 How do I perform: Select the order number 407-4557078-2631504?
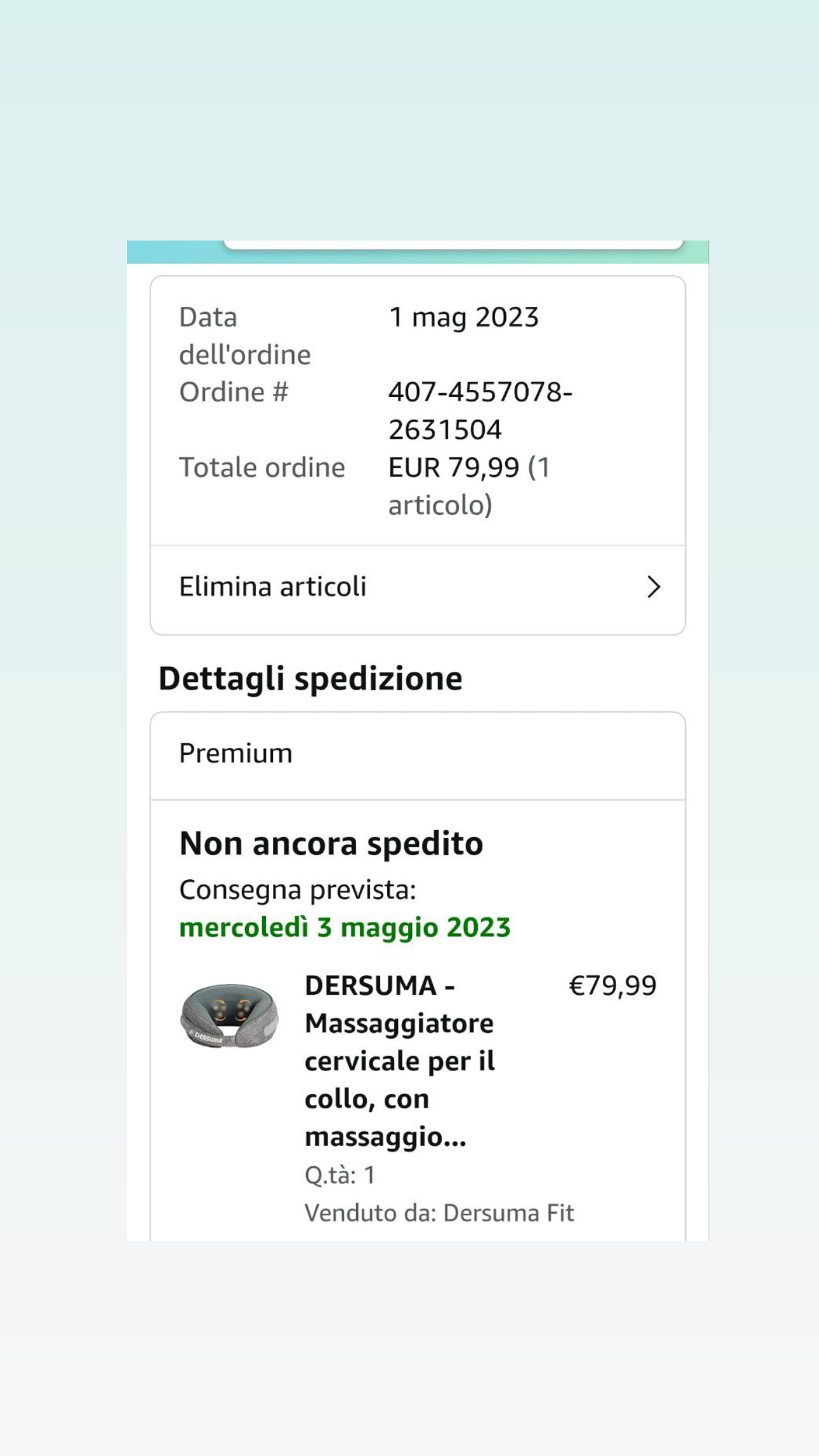click(480, 410)
